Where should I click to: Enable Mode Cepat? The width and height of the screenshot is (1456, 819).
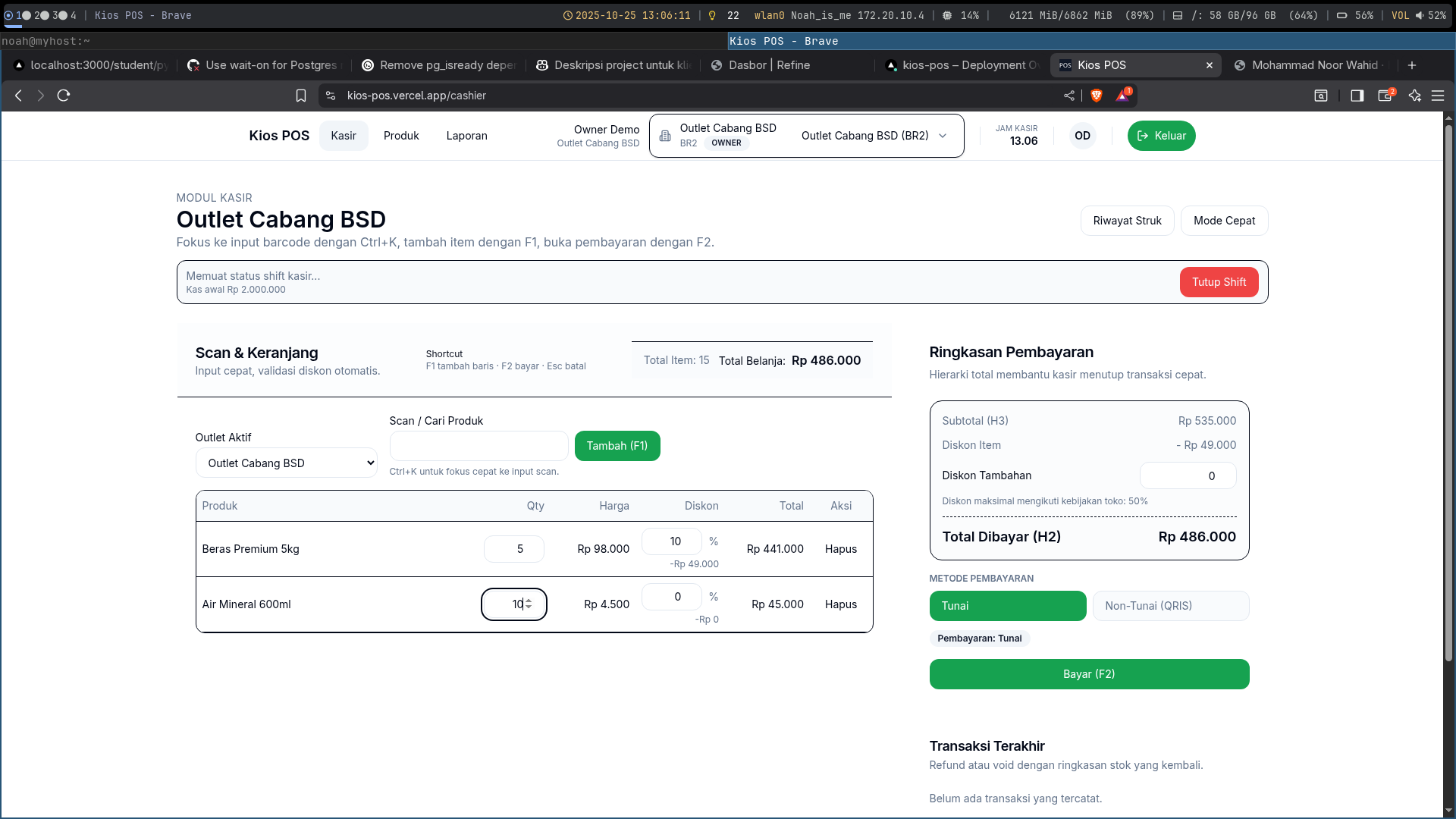click(1224, 221)
